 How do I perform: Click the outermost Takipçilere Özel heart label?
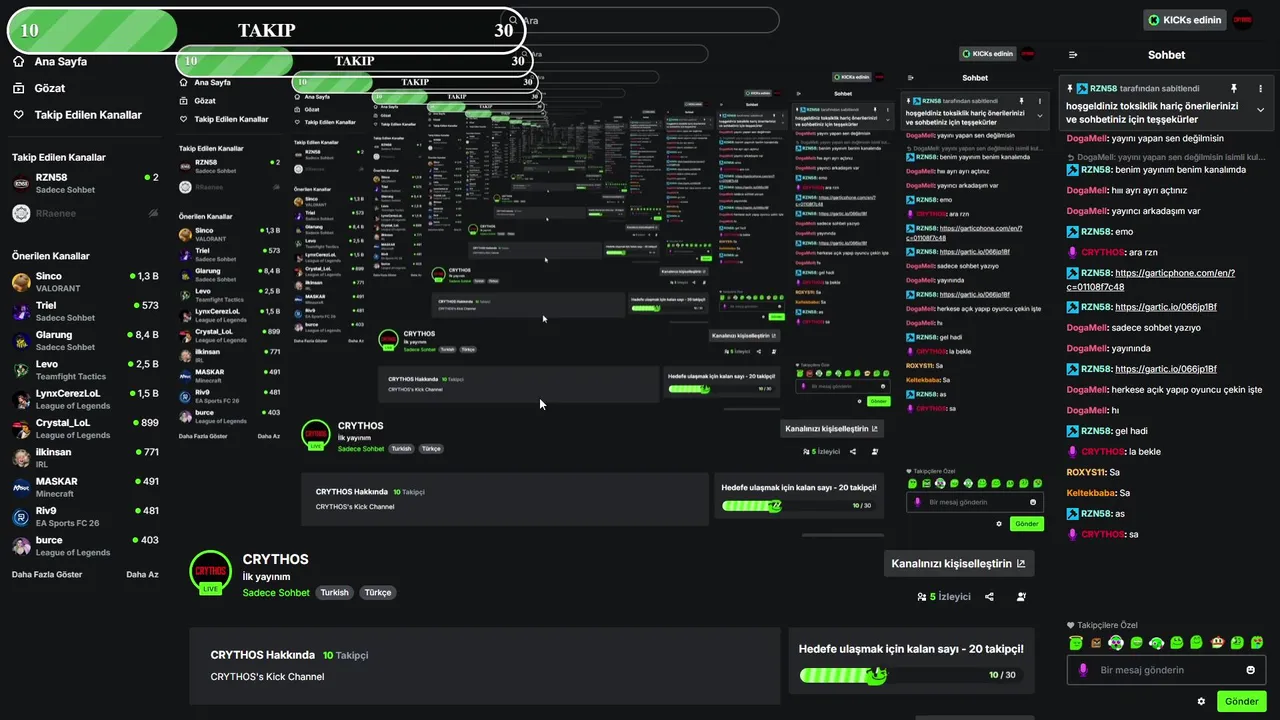(x=1102, y=625)
